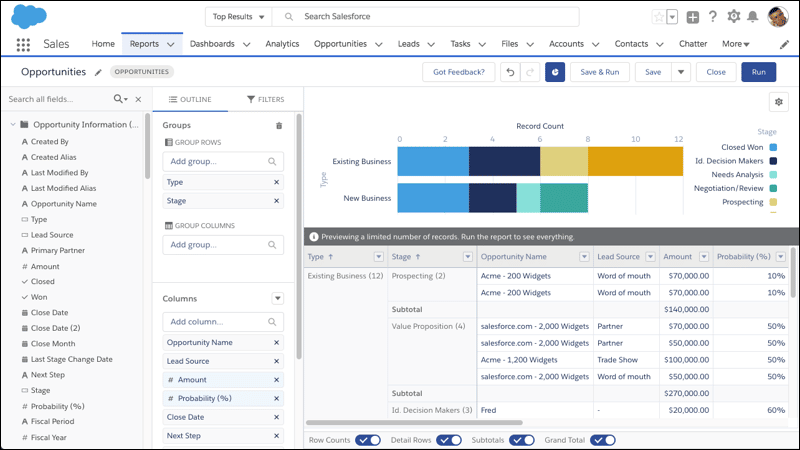Edit report name with pencil icon

pyautogui.click(x=98, y=72)
